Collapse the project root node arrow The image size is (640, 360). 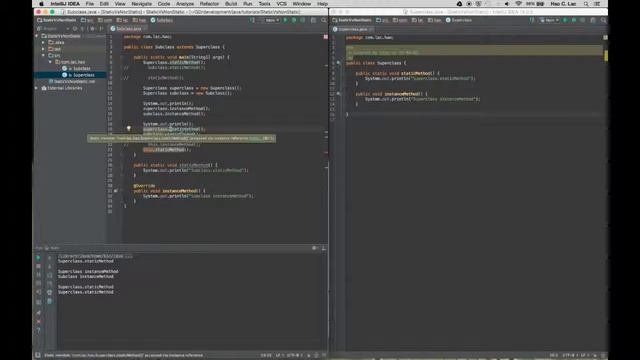pos(37,36)
